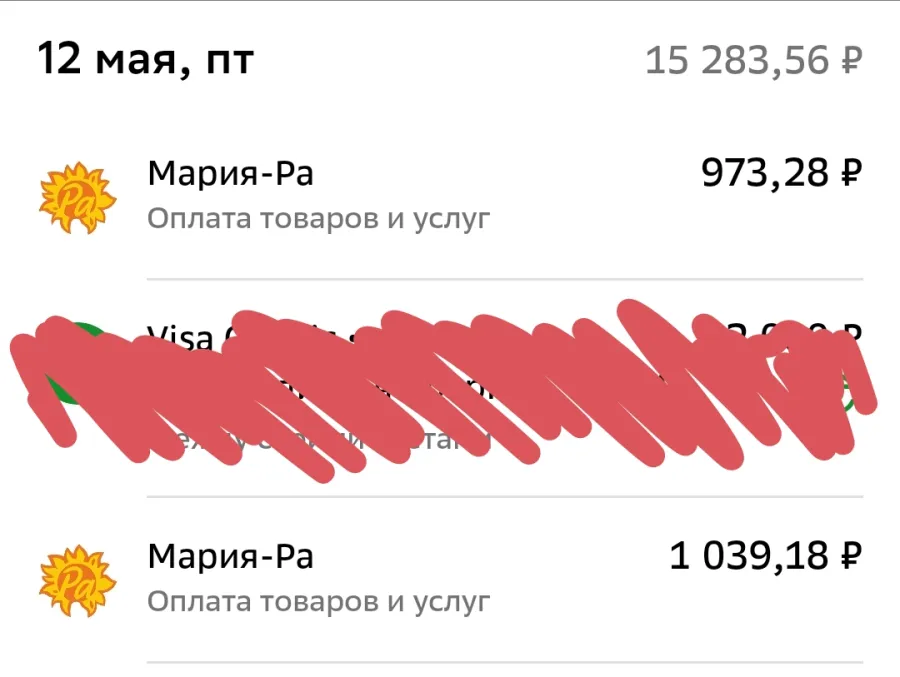Click the divider below the first Мария-Ра row
Image resolution: width=900 pixels, height=677 pixels.
(x=505, y=279)
